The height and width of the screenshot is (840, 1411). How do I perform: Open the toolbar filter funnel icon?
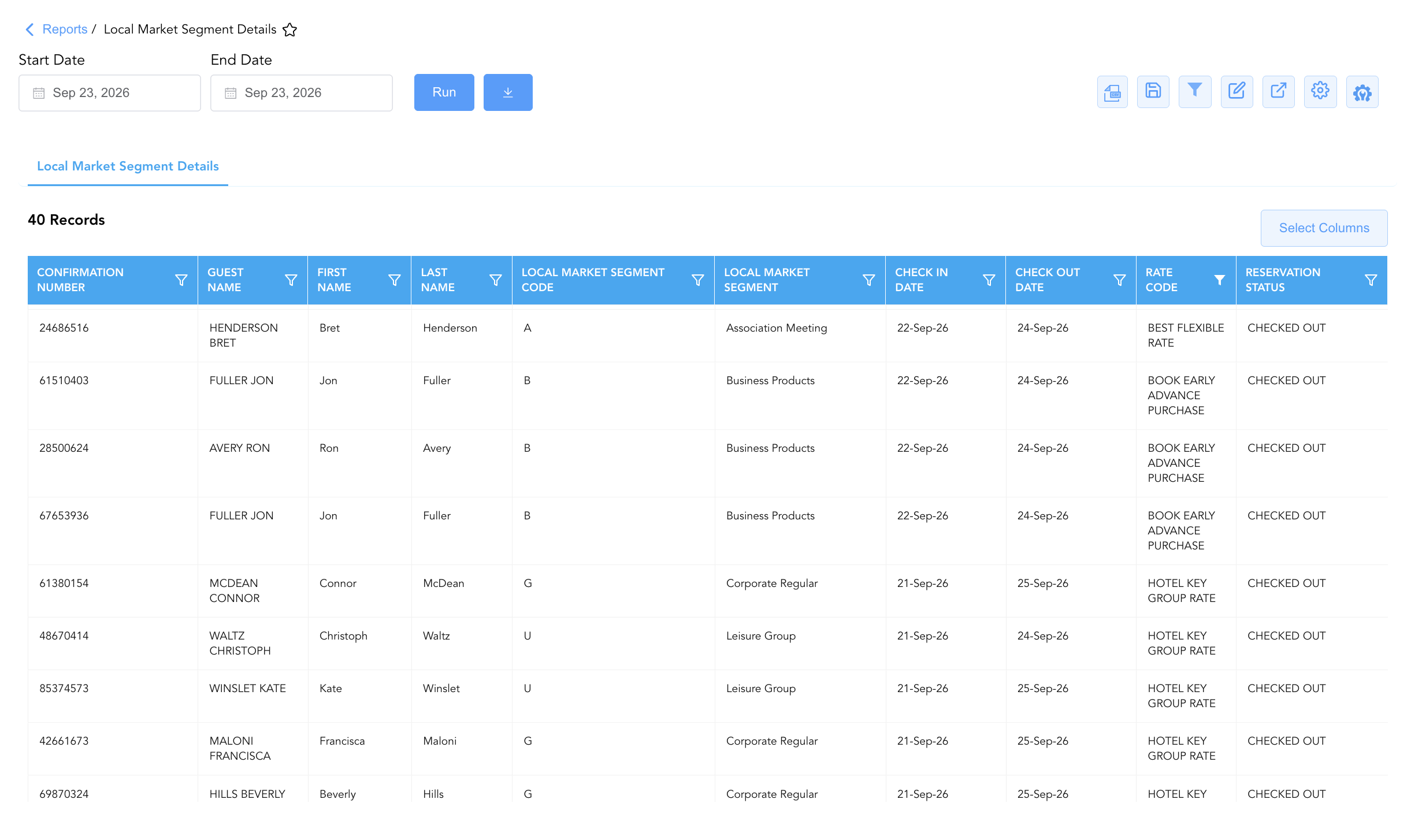[1195, 92]
